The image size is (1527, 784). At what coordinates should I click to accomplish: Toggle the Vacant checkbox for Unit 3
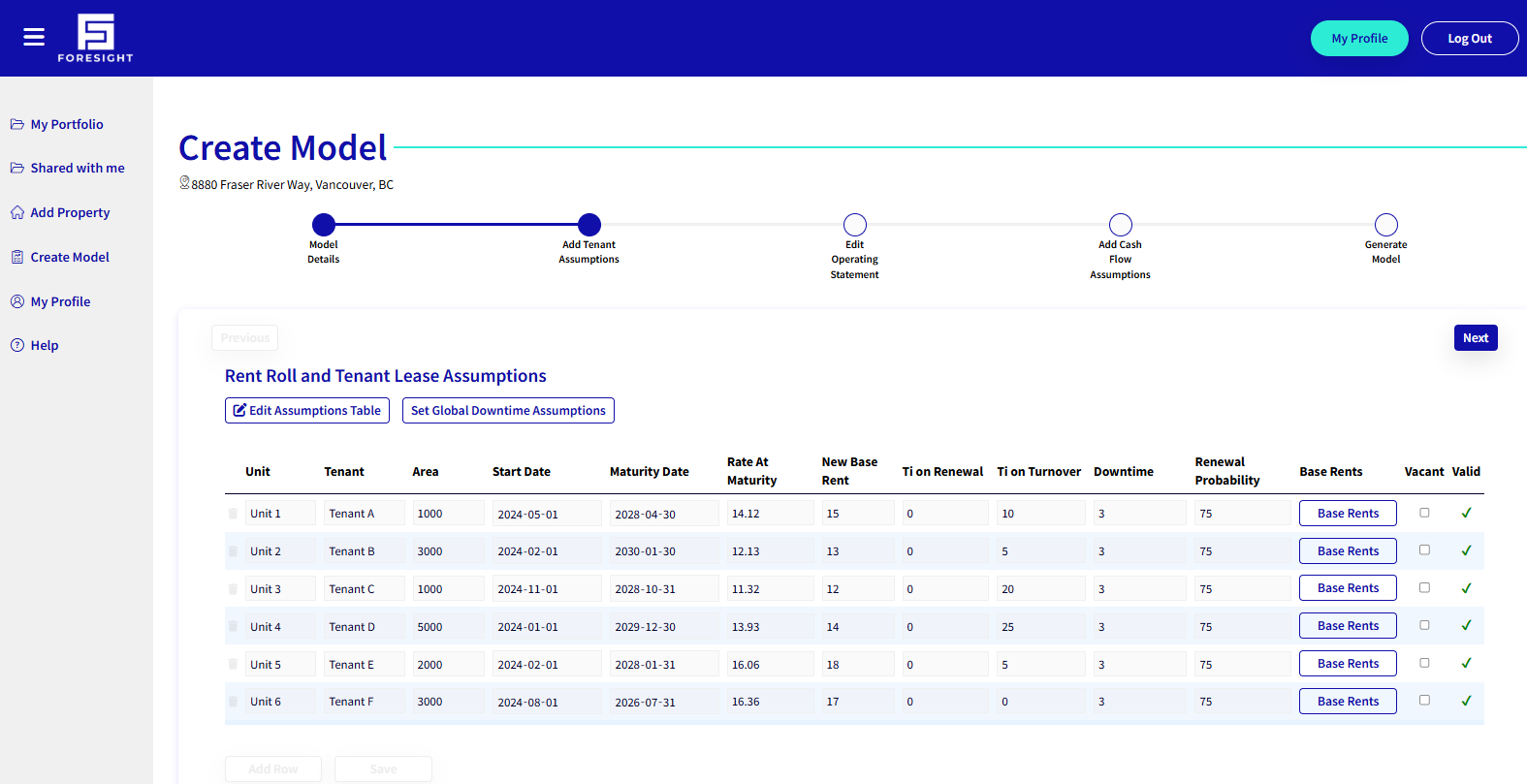1424,588
